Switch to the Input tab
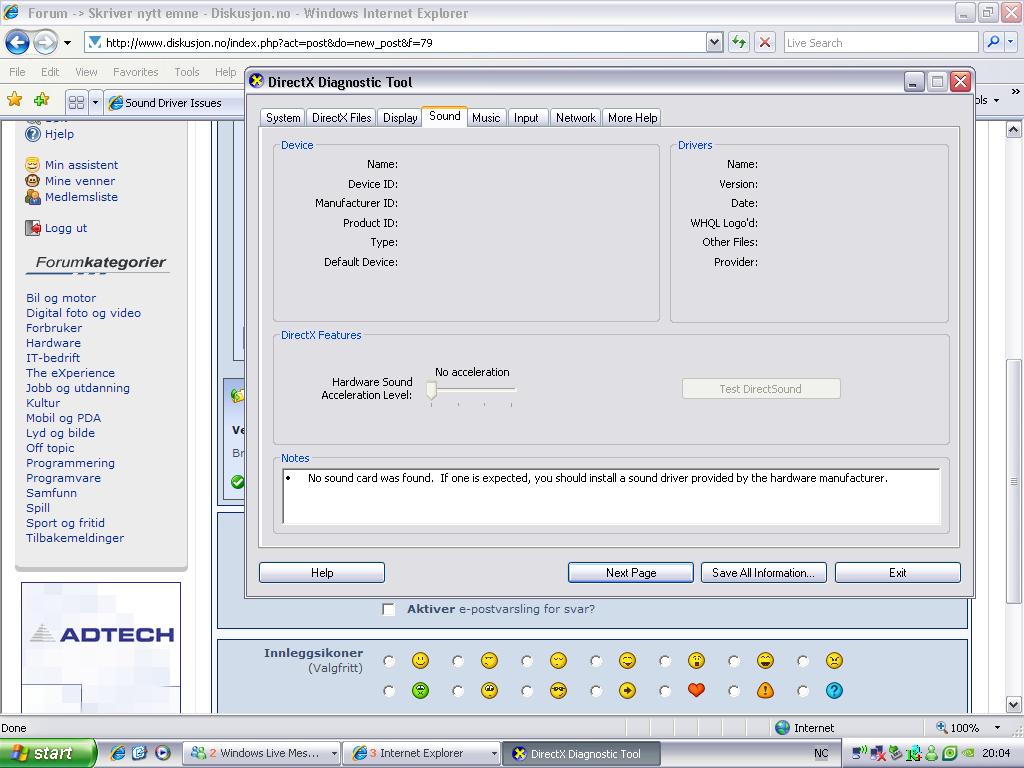This screenshot has height=768, width=1024. (526, 118)
